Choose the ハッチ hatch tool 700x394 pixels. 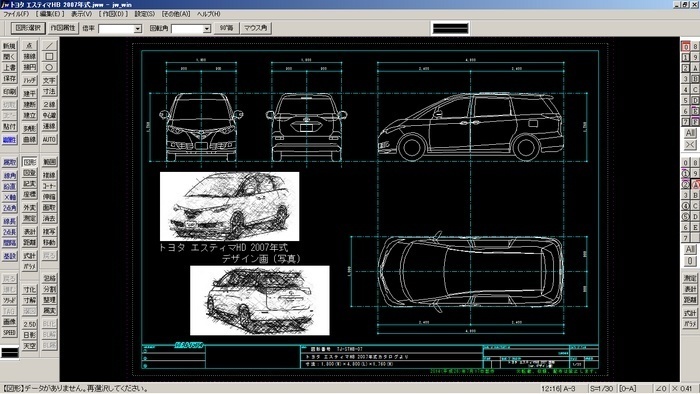click(x=29, y=81)
